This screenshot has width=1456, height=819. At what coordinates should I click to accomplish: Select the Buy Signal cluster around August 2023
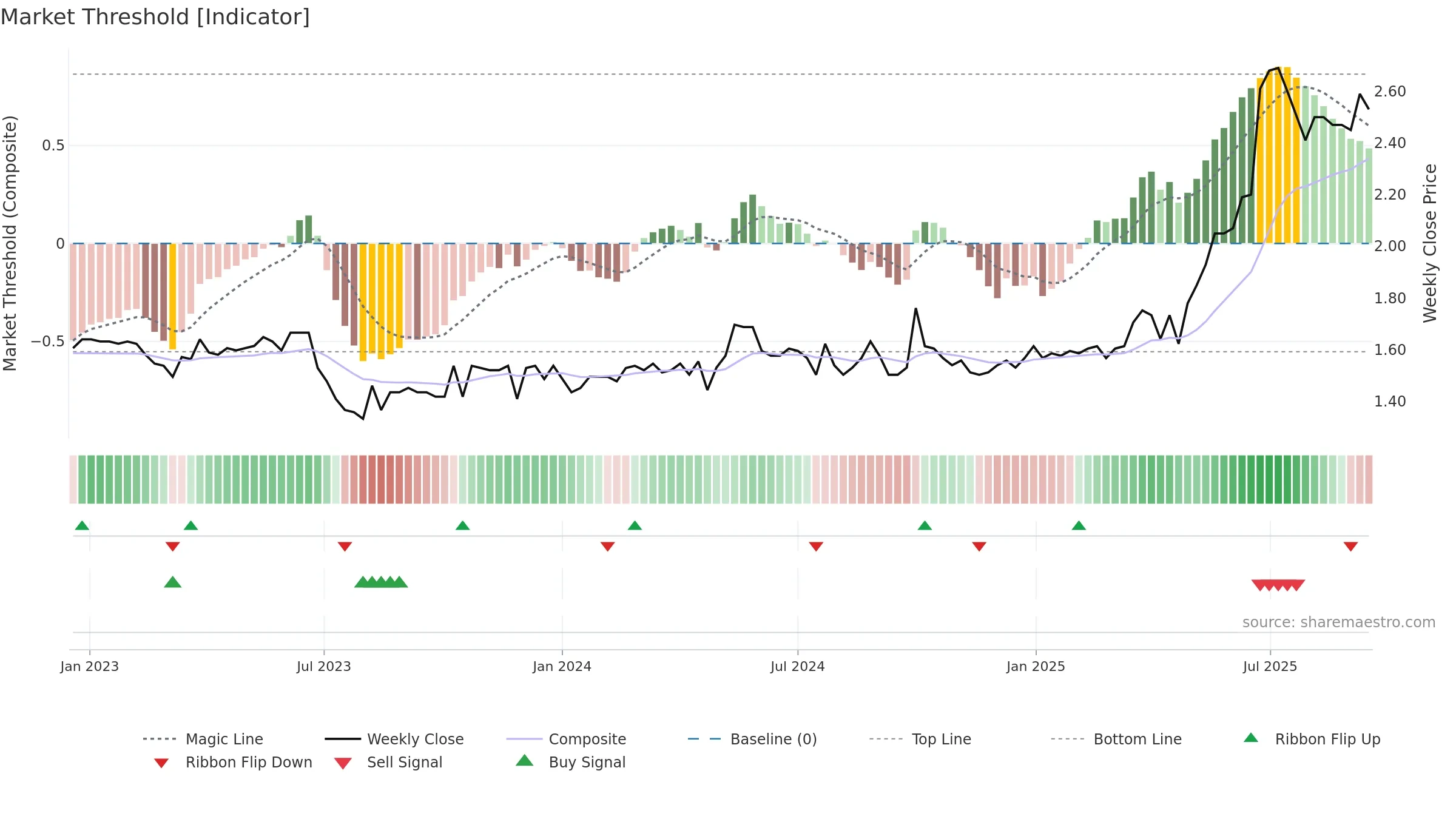click(x=381, y=582)
